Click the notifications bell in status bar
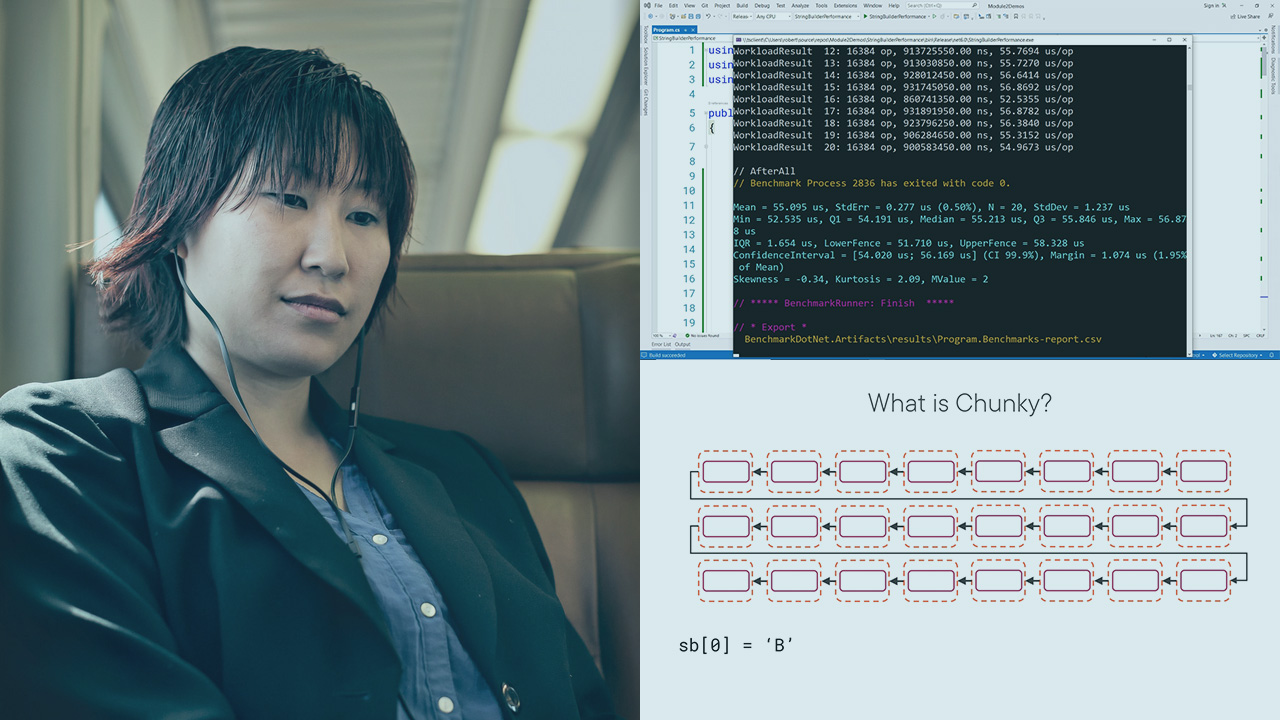 (1273, 355)
